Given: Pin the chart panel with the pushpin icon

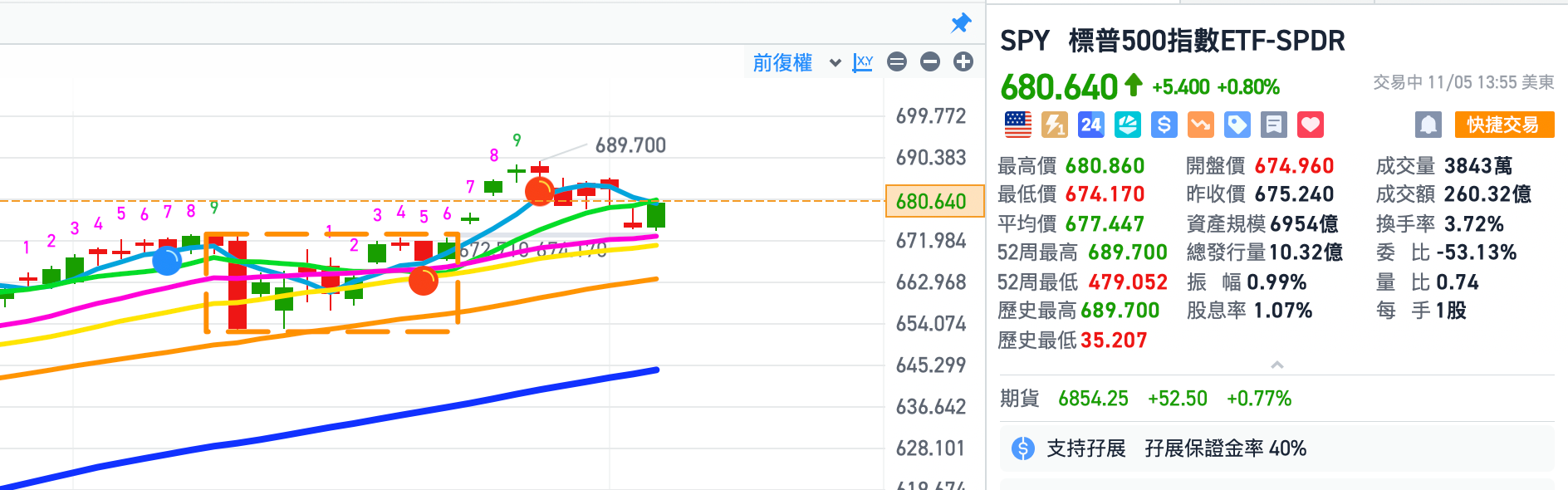Looking at the screenshot, I should click(961, 22).
